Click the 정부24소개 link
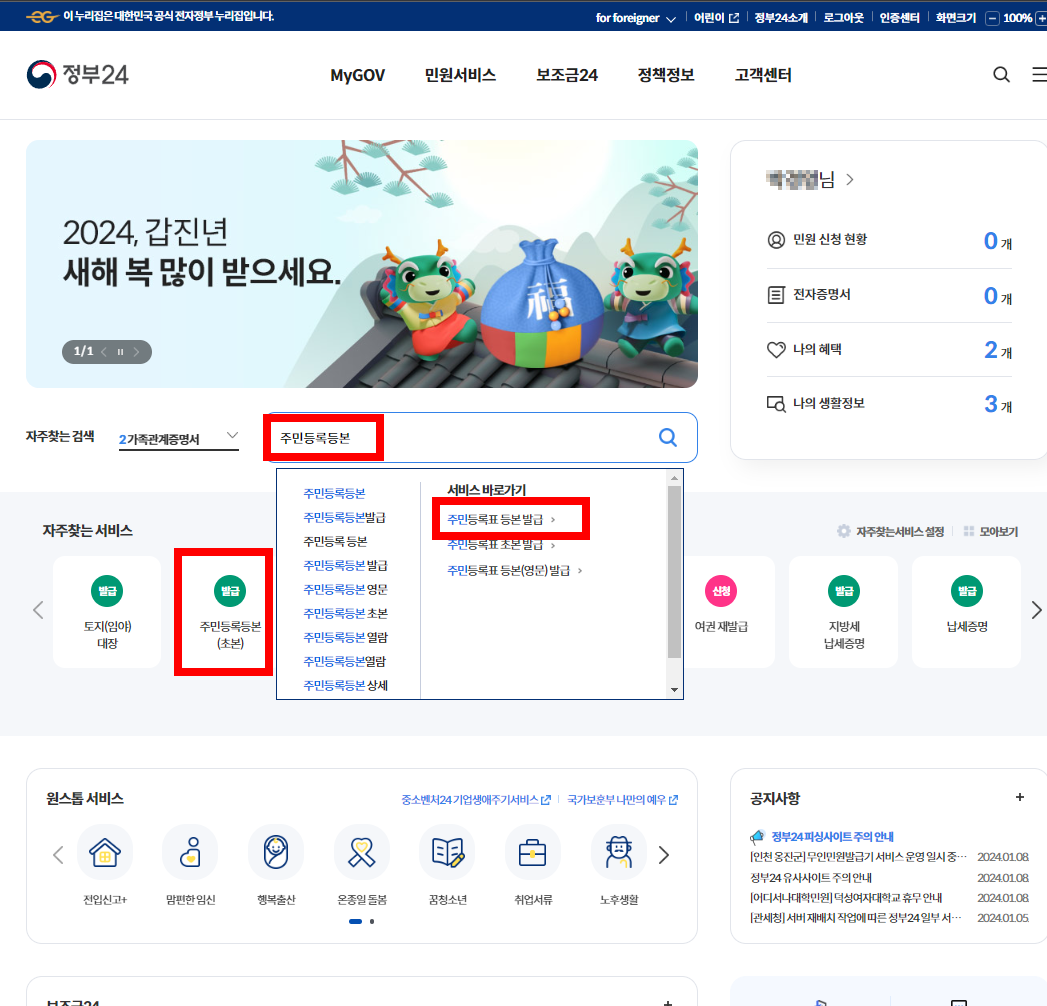Screen dimensions: 1047x1006 pos(781,18)
